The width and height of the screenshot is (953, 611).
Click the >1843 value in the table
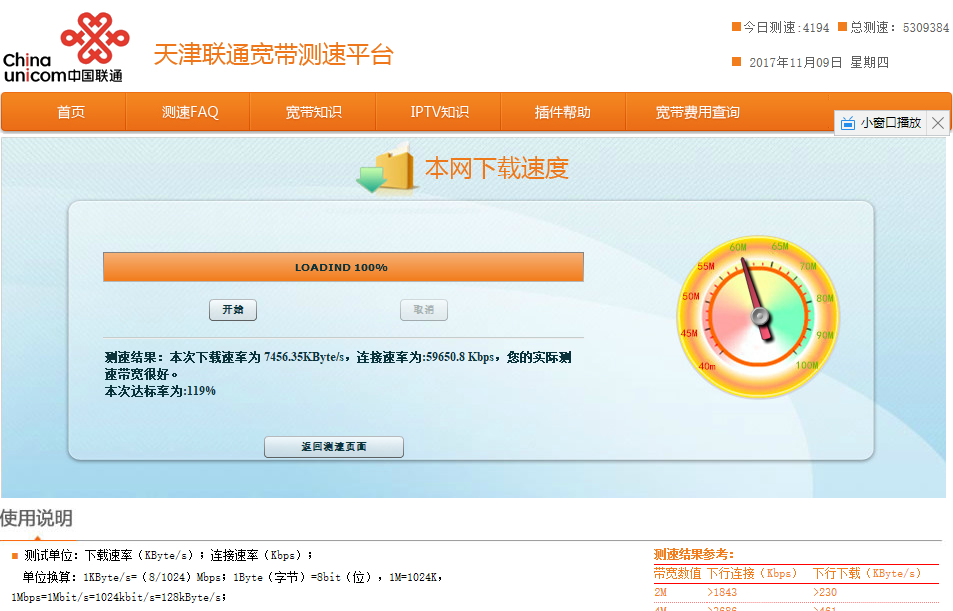[722, 592]
